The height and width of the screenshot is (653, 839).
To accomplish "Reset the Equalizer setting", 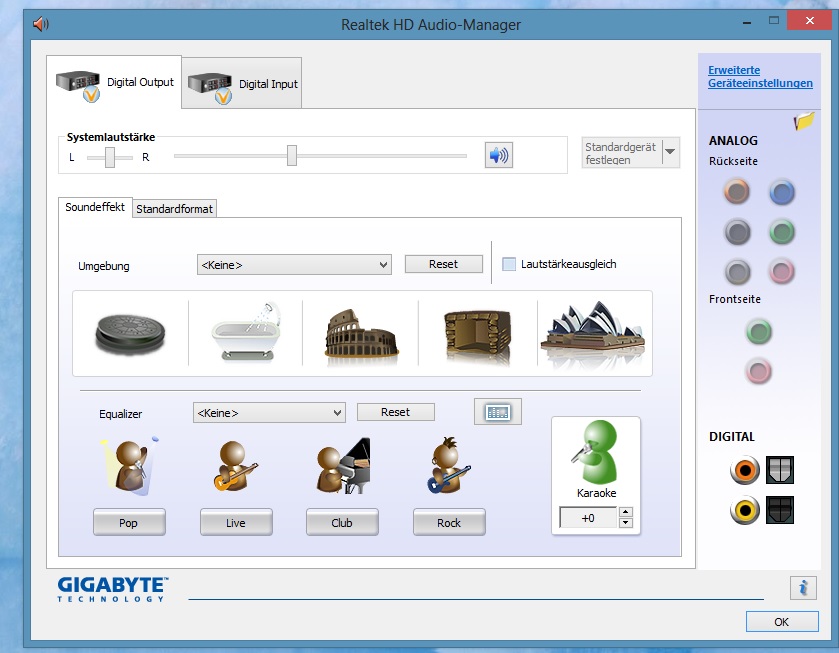I will [395, 412].
